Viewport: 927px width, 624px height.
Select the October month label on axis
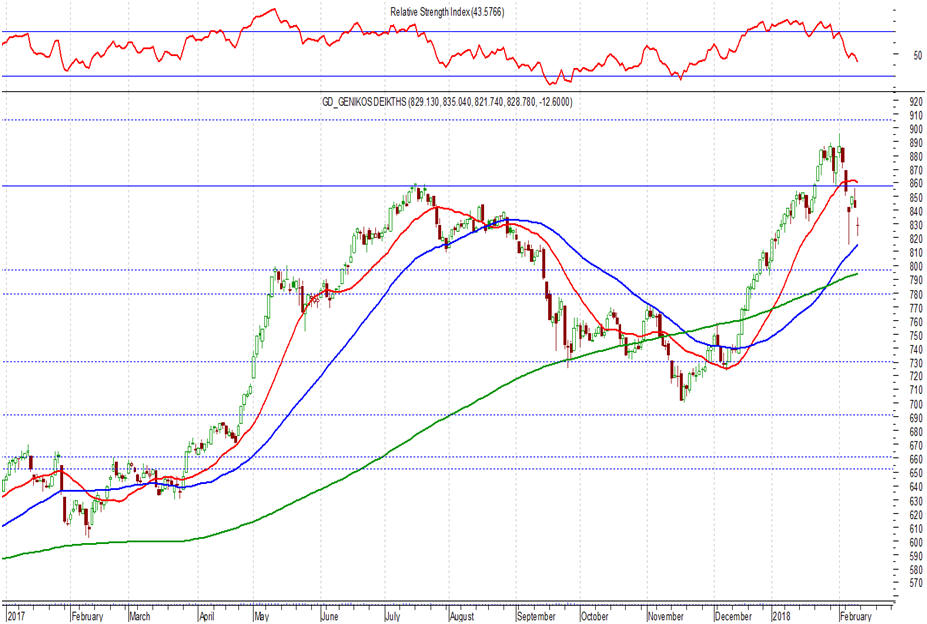tap(594, 616)
